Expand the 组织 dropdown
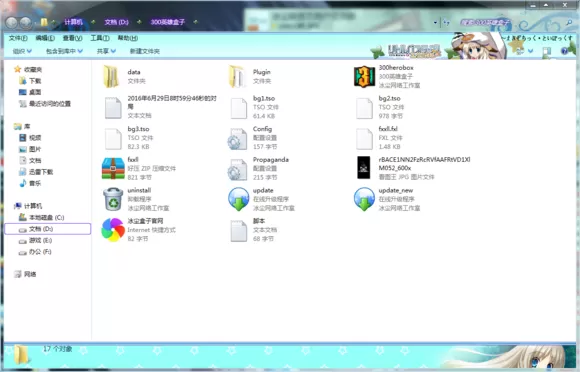The image size is (580, 372). [x=22, y=51]
